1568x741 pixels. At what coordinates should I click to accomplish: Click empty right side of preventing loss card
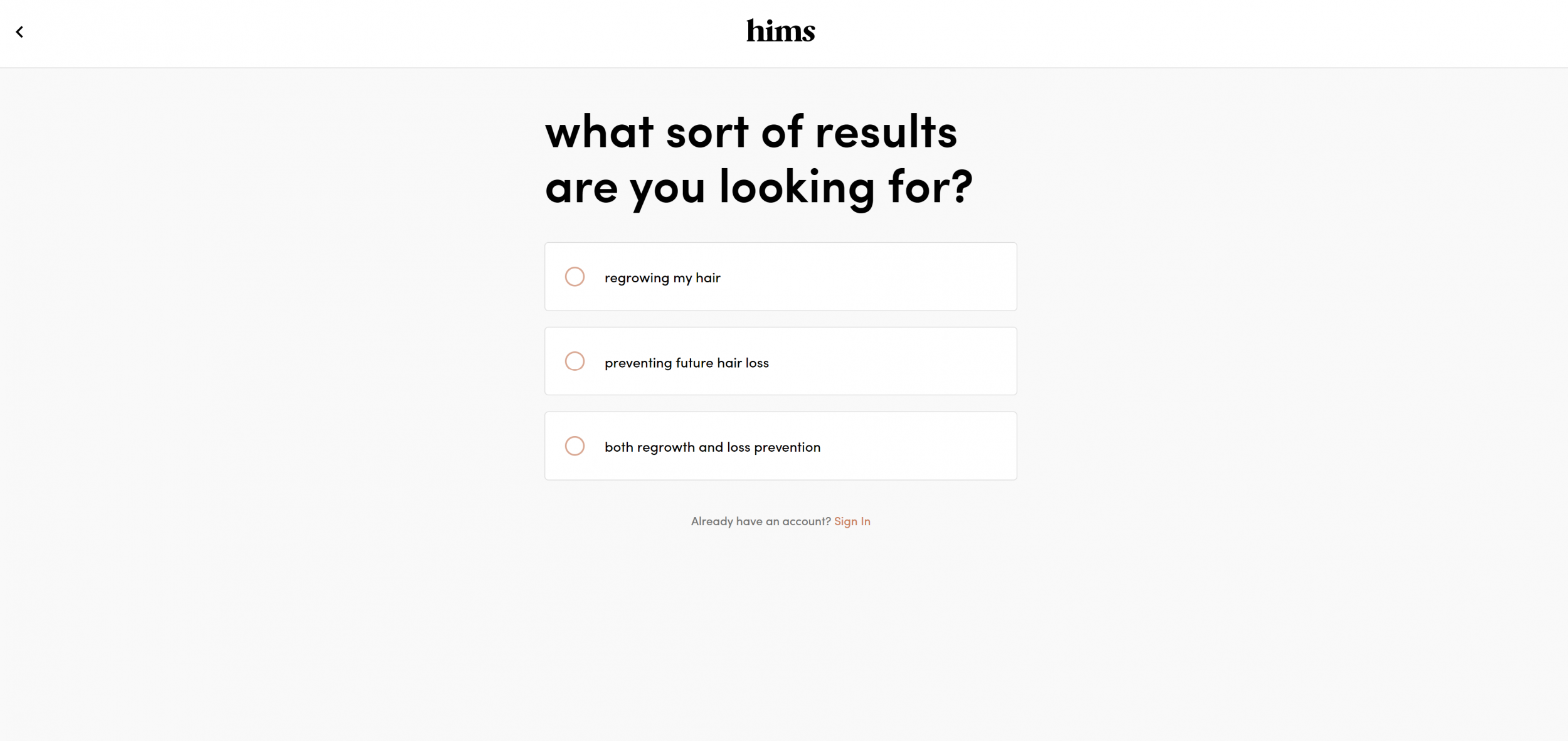tap(909, 361)
